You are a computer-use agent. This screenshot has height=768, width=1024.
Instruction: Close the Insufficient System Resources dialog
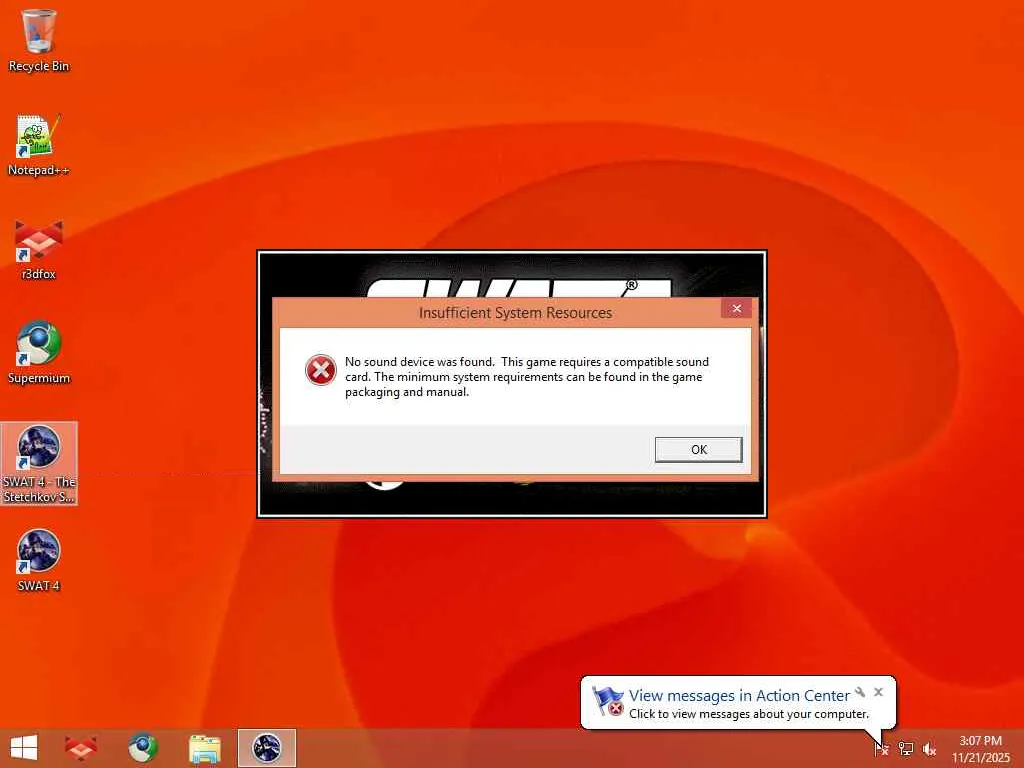coord(737,308)
